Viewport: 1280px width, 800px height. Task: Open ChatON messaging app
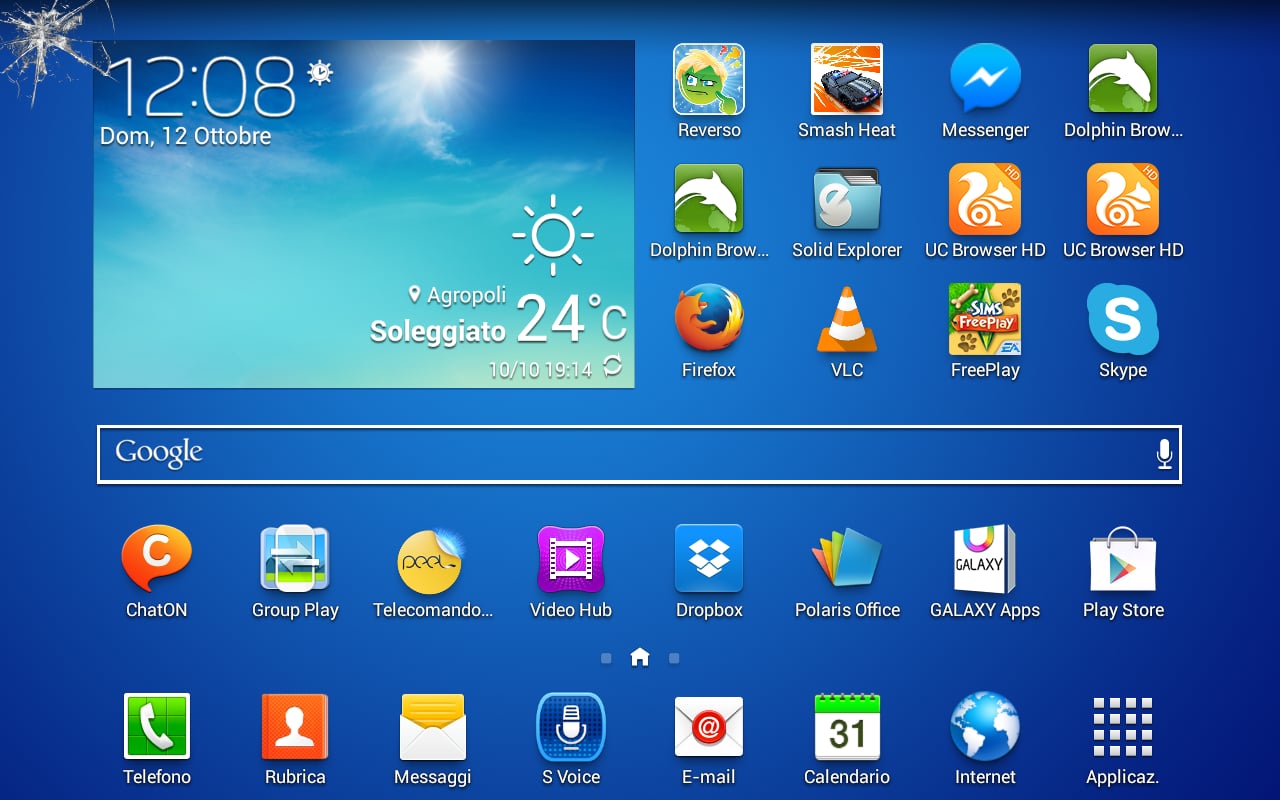pos(156,560)
